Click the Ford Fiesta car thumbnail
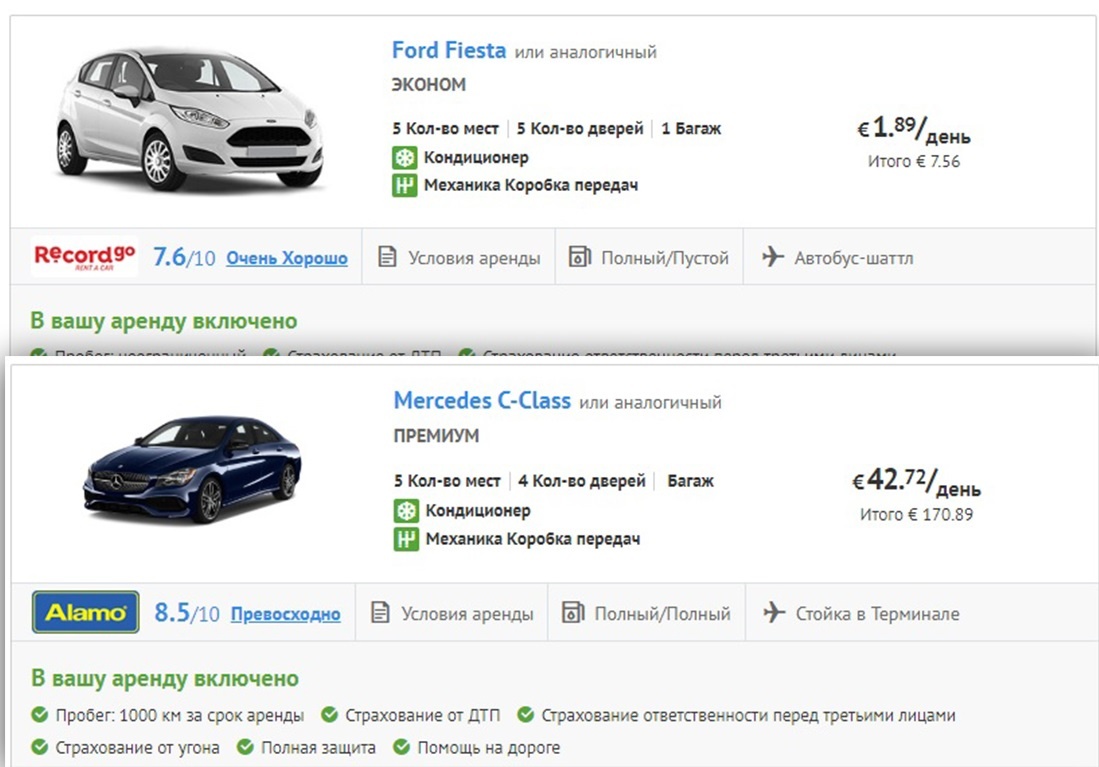Image resolution: width=1099 pixels, height=767 pixels. [x=188, y=118]
